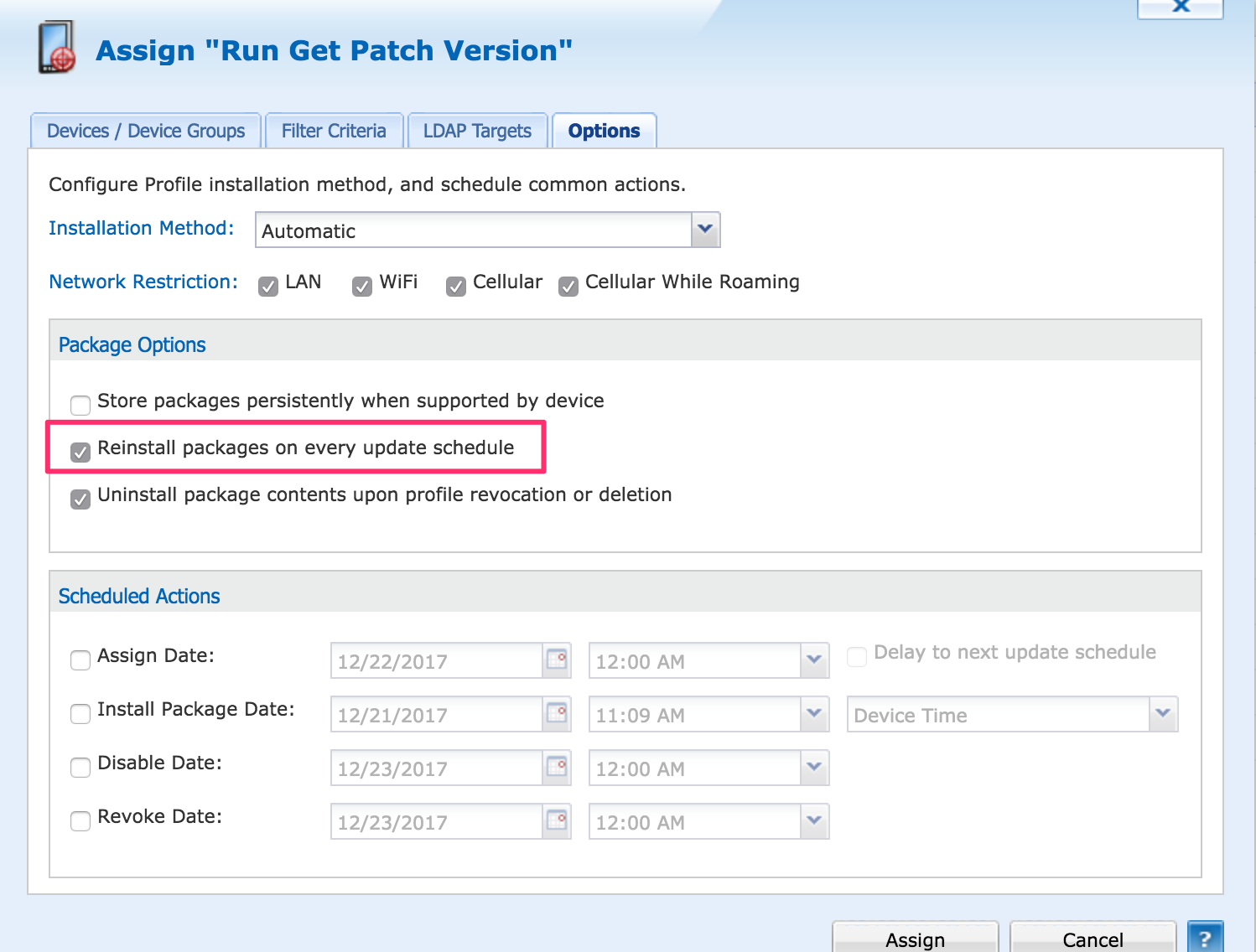The width and height of the screenshot is (1256, 952).
Task: Open the Filter Criteria tab
Action: coord(334,132)
